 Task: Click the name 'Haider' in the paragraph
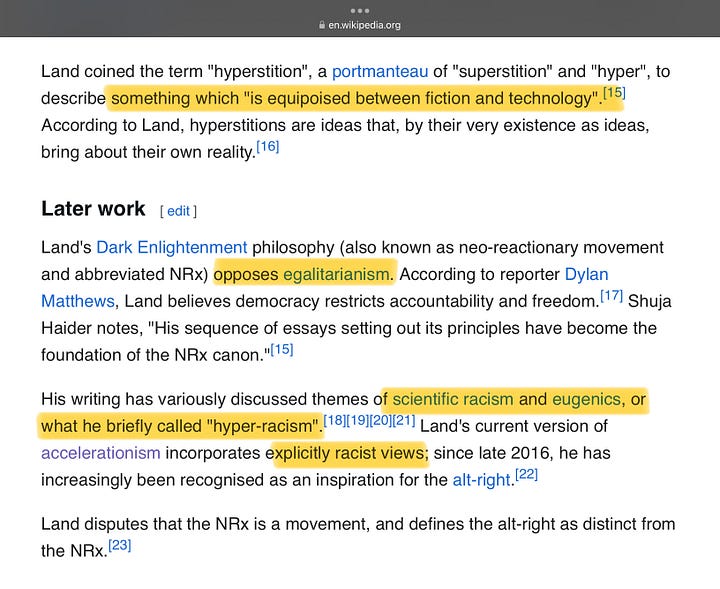69,328
